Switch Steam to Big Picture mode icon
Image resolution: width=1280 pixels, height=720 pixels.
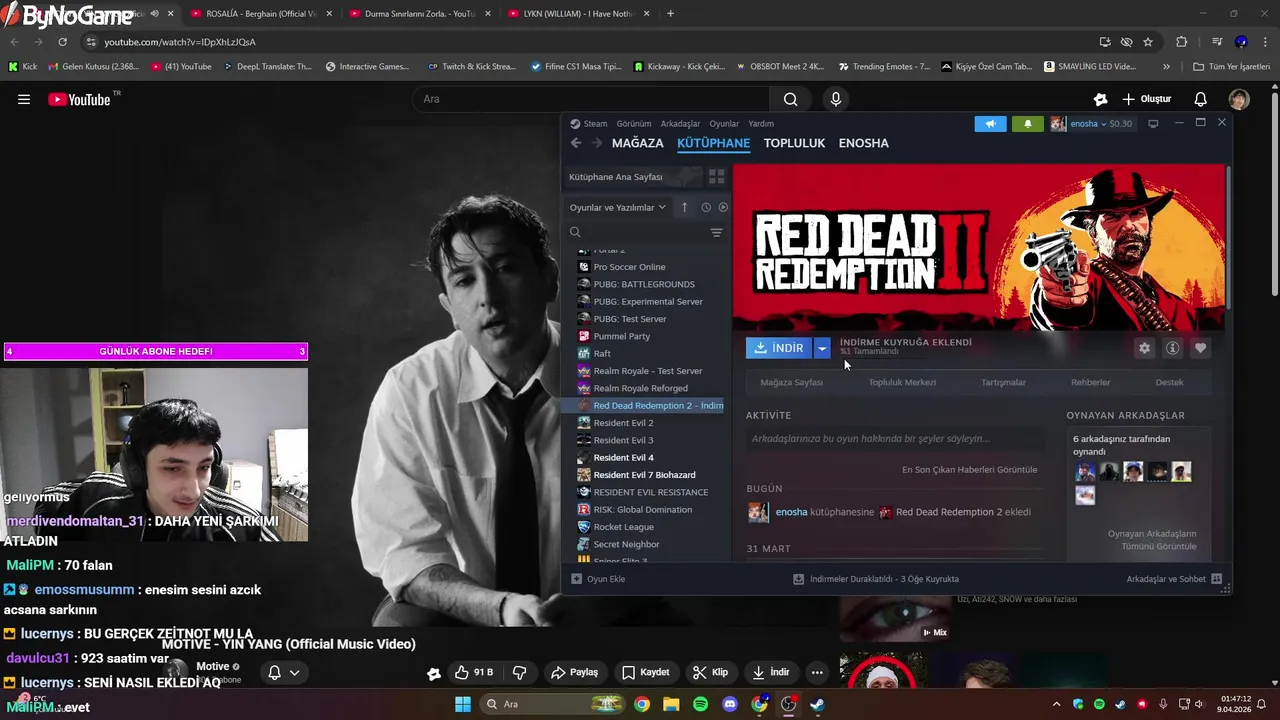click(1153, 124)
